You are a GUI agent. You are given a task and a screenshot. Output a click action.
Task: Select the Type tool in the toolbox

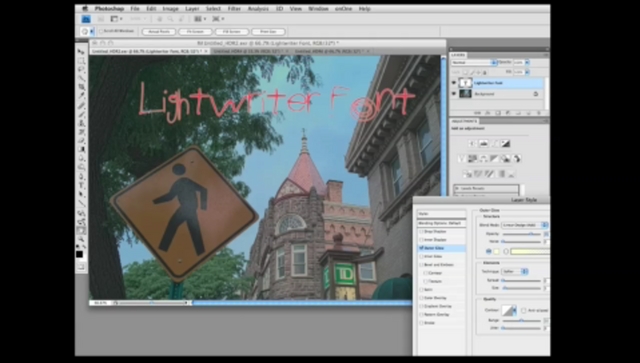(81, 185)
